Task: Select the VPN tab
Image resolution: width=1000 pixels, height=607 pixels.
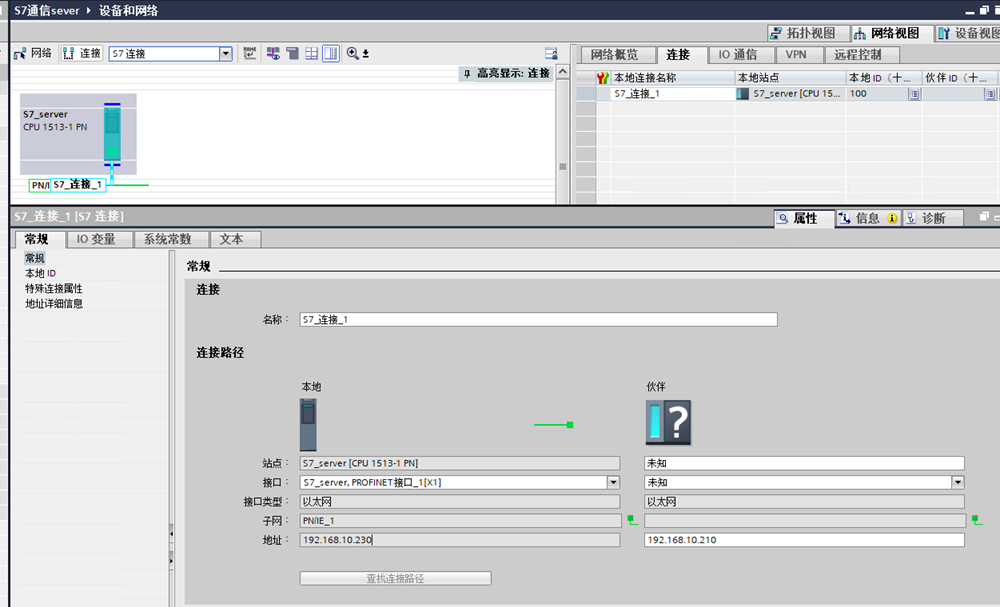Action: coord(796,55)
